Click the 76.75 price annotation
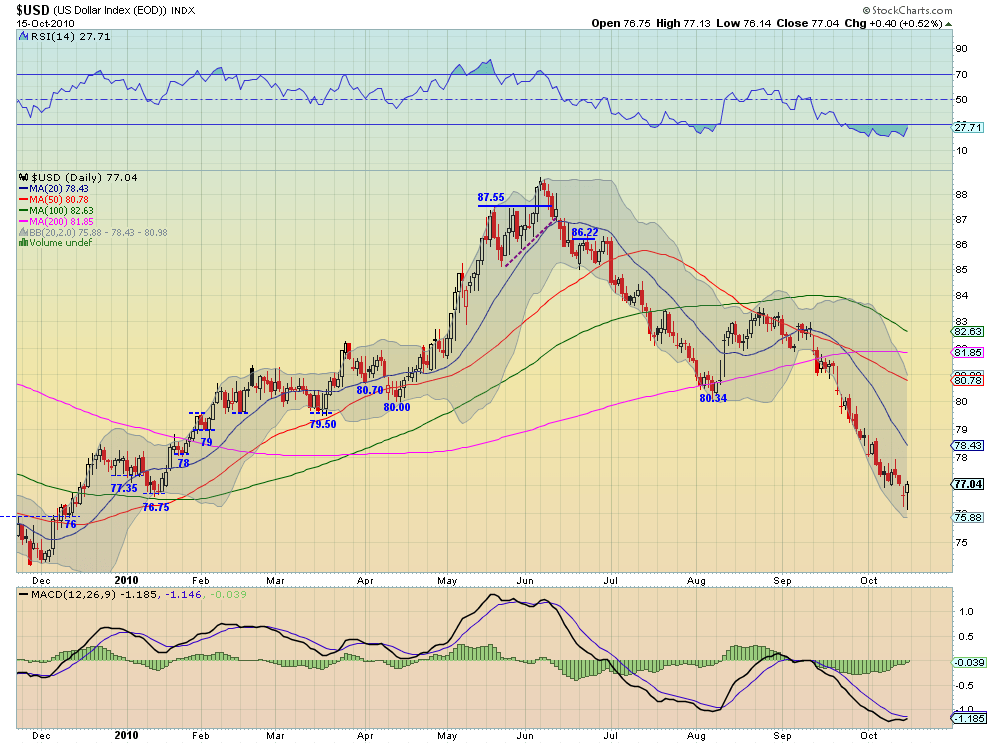Screen dimensions: 990x744 coord(156,507)
